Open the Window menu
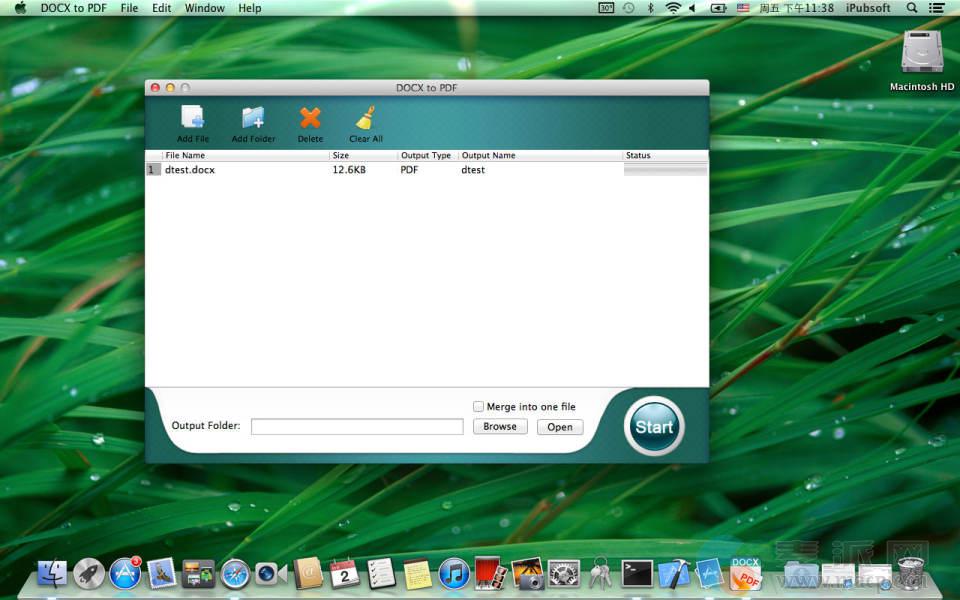 coord(205,8)
